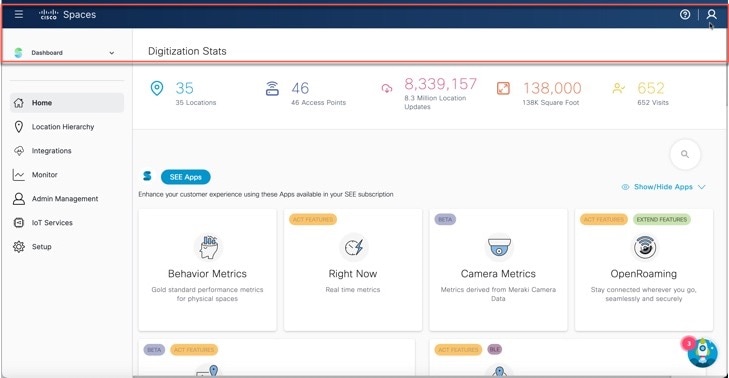Image resolution: width=729 pixels, height=378 pixels.
Task: Open the help question mark icon
Action: click(x=685, y=14)
